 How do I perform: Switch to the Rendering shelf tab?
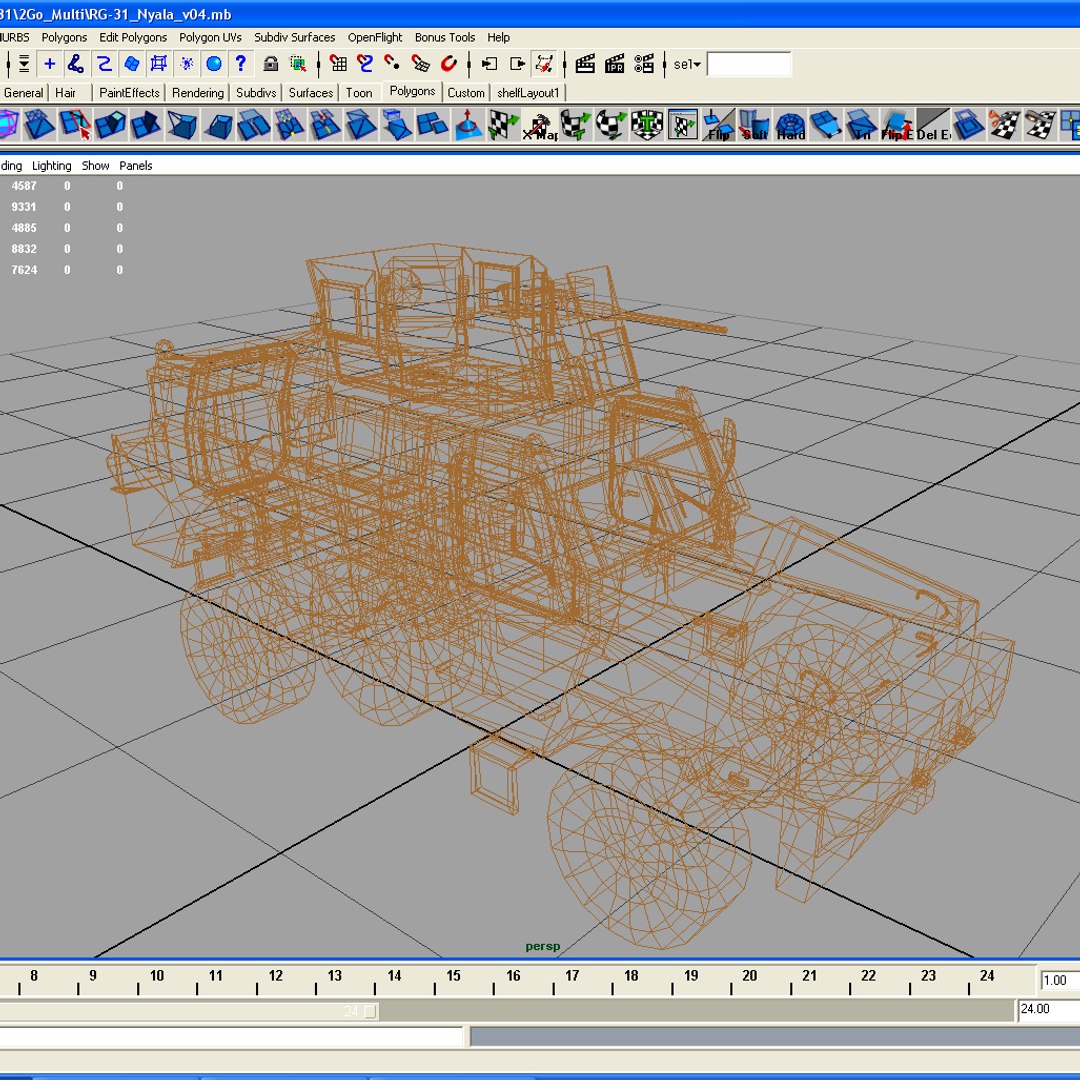(198, 93)
